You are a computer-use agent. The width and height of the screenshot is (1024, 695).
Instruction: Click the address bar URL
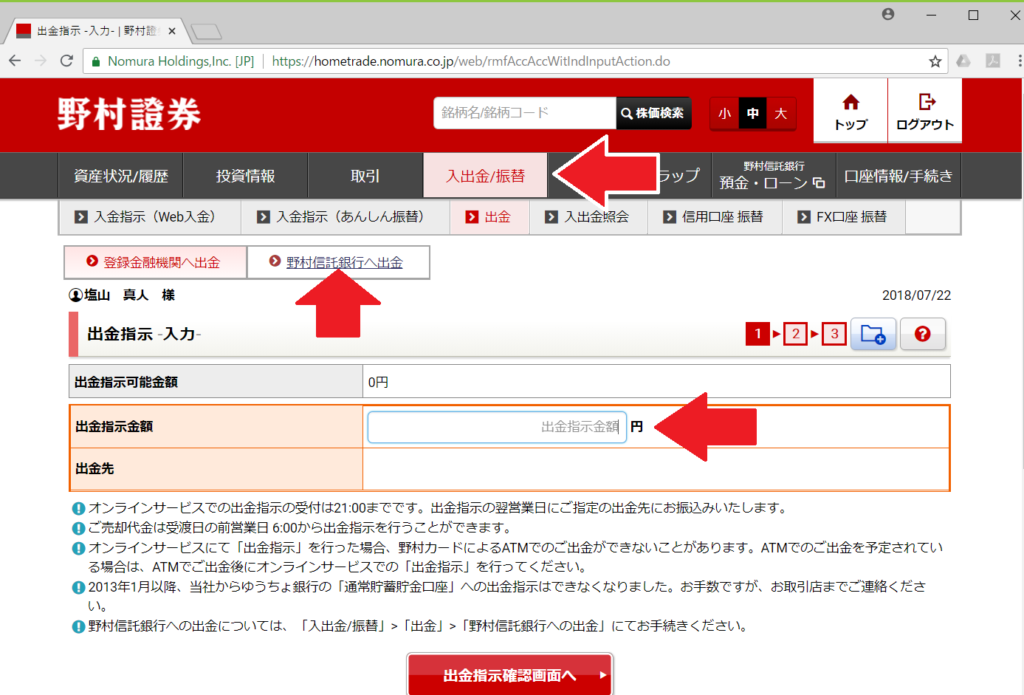(470, 61)
